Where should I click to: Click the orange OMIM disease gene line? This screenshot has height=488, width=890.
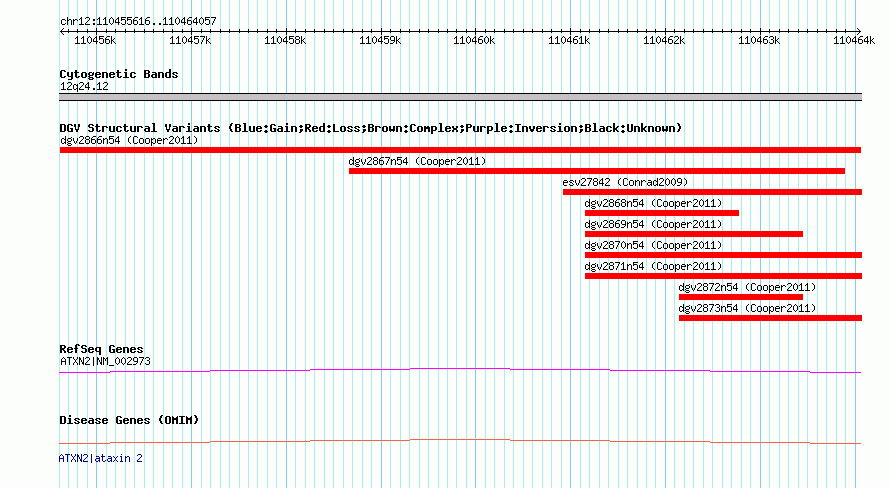[460, 441]
